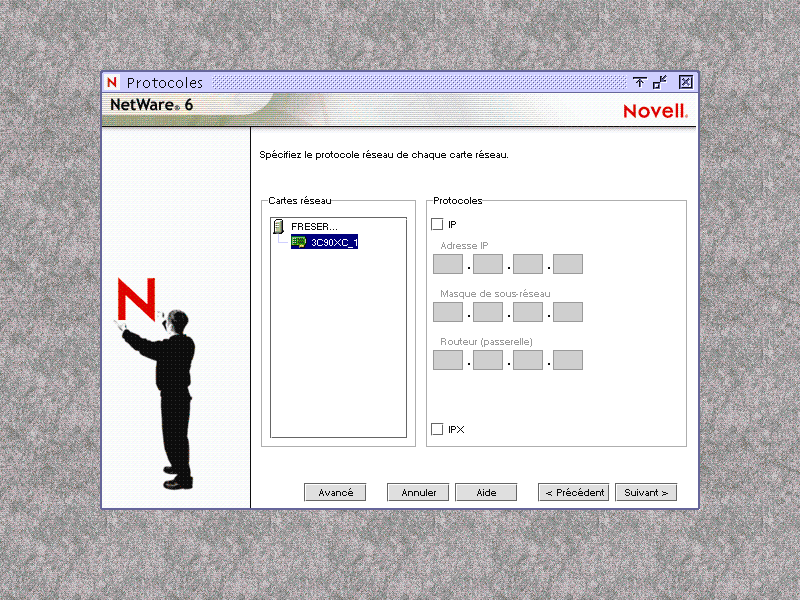Click the FRESER server icon in tree

[279, 226]
